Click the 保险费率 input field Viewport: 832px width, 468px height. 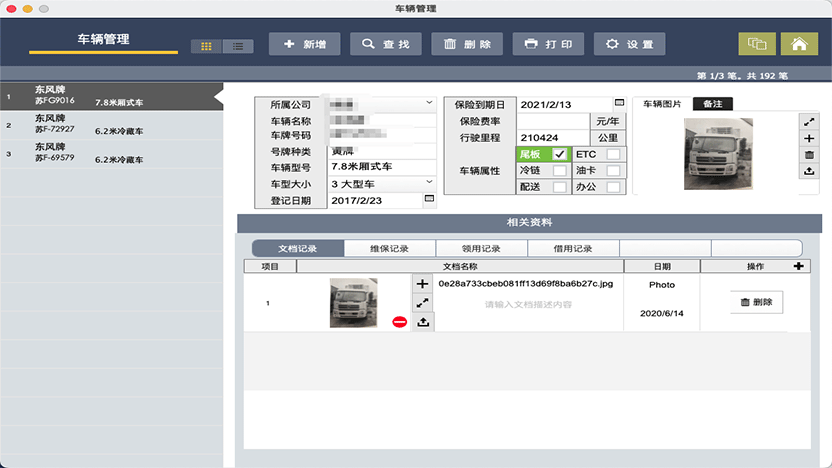[x=553, y=121]
